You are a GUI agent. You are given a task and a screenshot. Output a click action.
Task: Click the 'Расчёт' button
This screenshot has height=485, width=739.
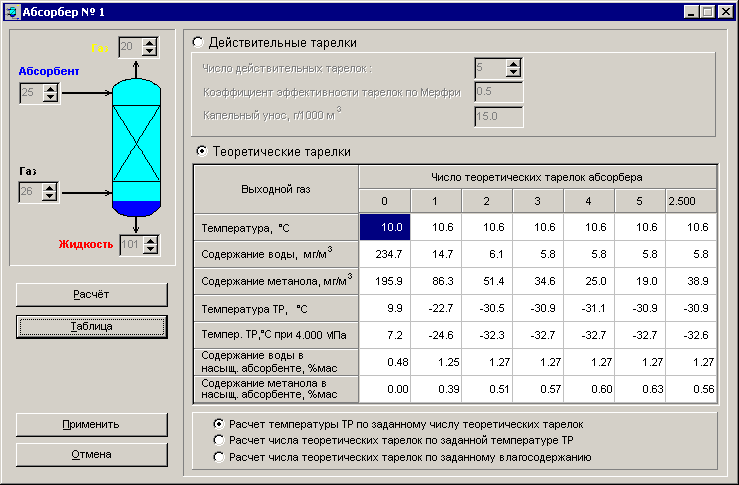91,295
